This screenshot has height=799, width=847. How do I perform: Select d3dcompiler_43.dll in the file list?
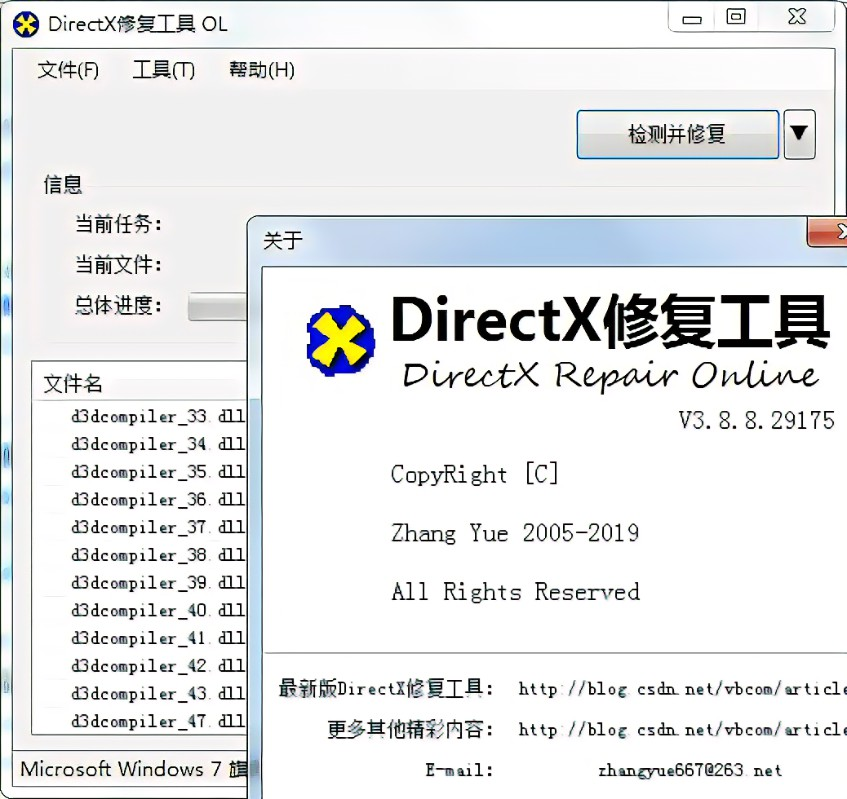click(158, 693)
